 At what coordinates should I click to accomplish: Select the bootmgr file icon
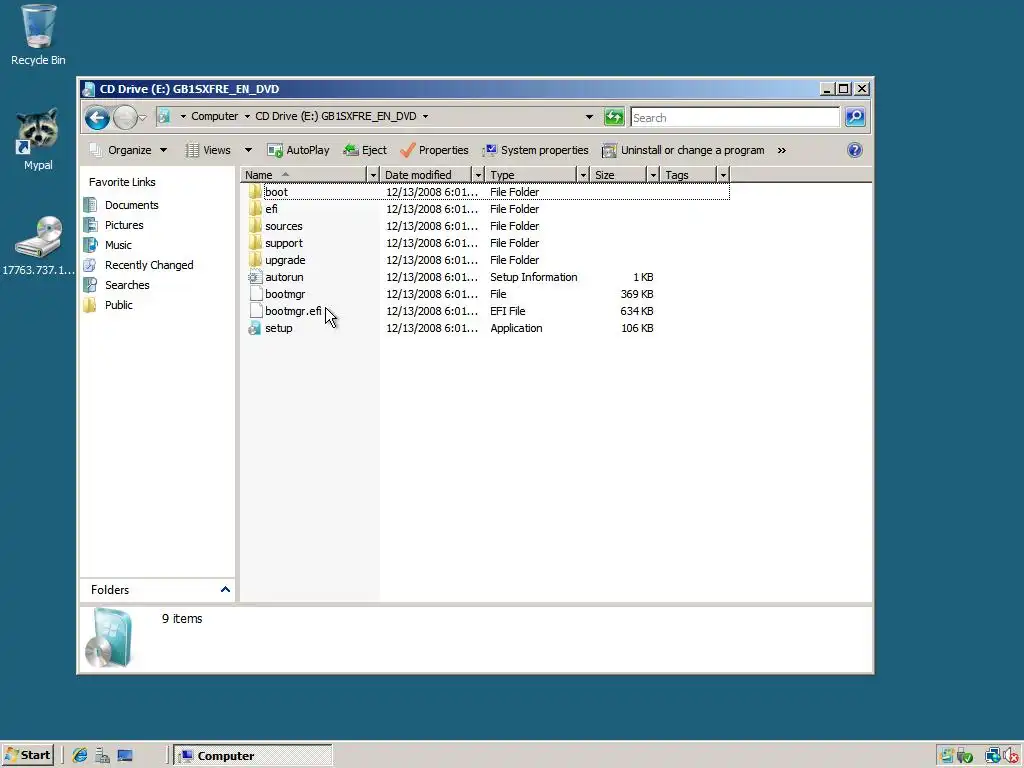[255, 294]
